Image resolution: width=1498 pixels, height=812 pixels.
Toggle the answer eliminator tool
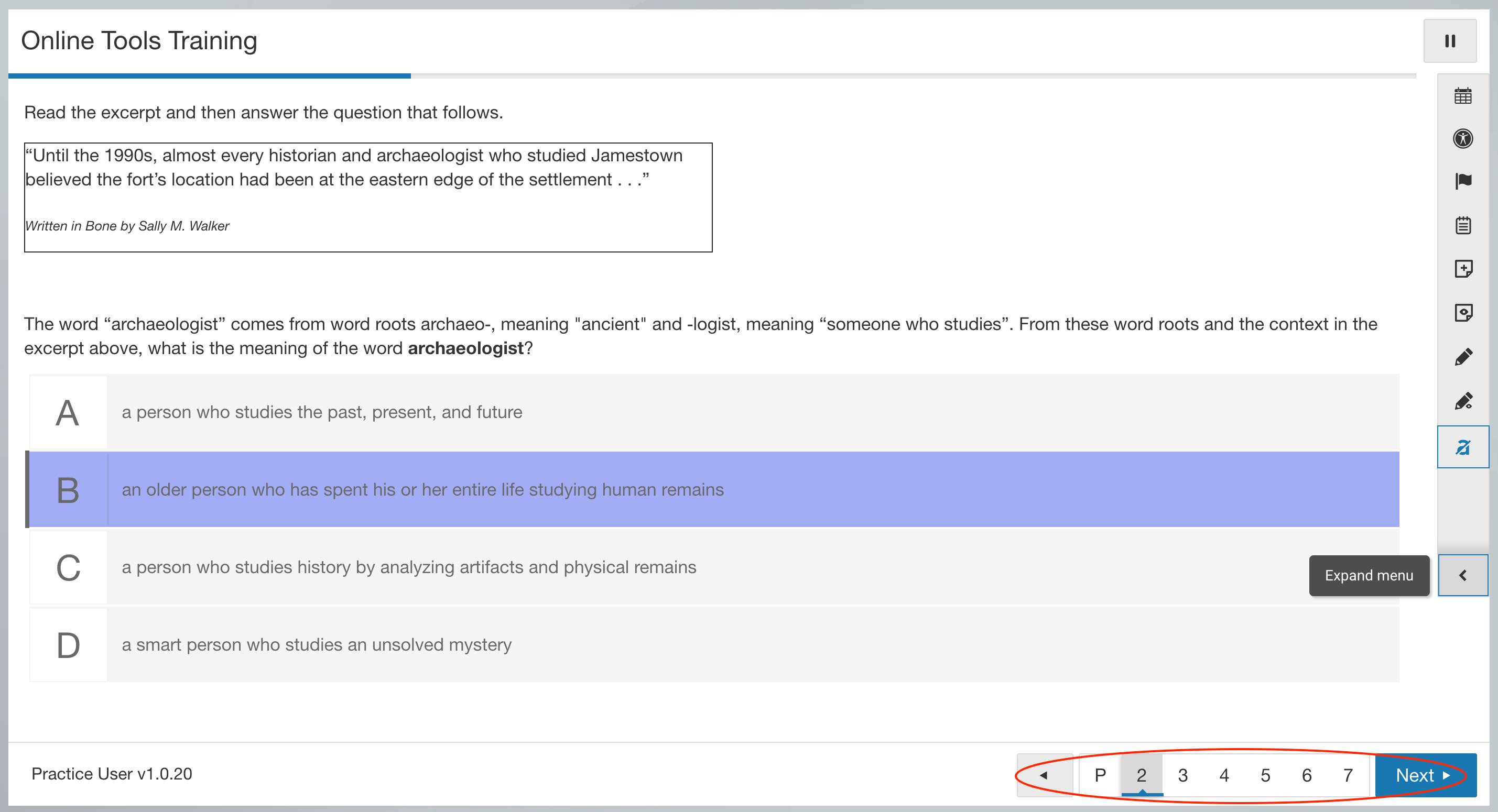click(1462, 447)
